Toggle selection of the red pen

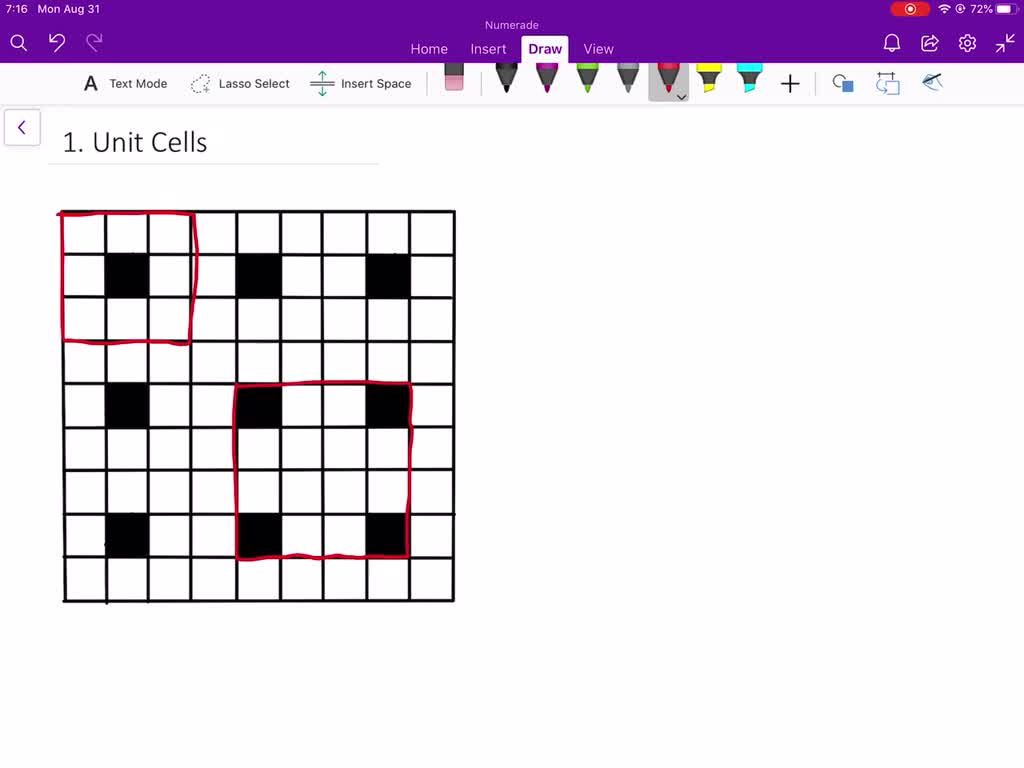tap(668, 80)
